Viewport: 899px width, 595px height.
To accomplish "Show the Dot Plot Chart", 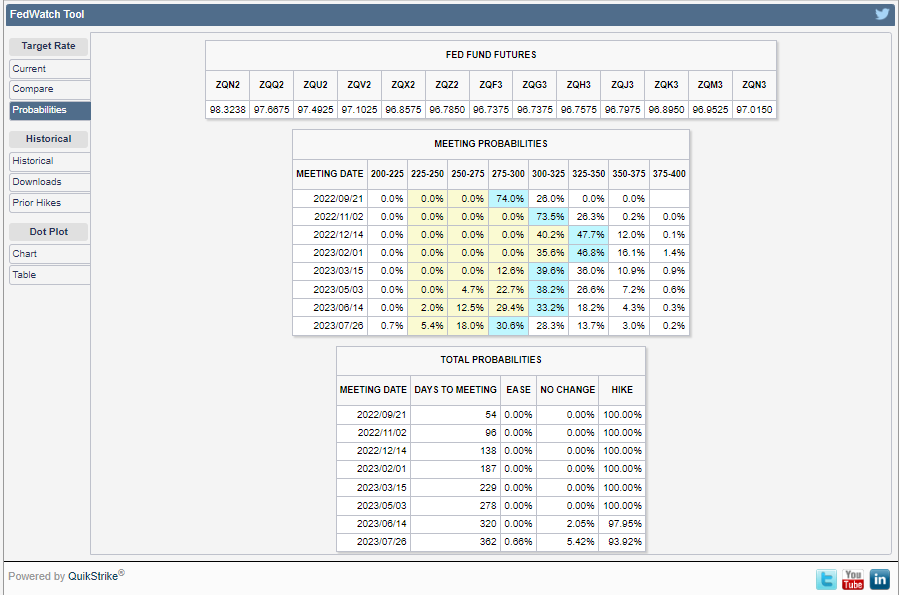I will coord(50,254).
